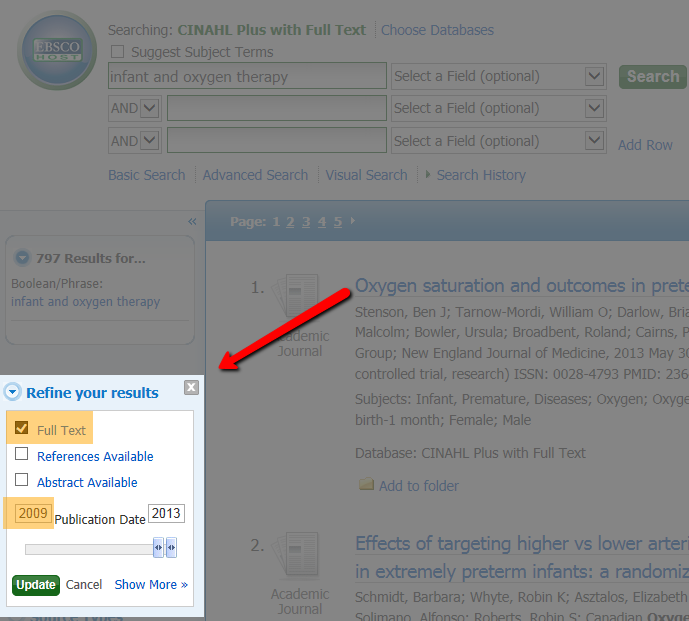Open Show More limiters
Image resolution: width=689 pixels, height=621 pixels.
pyautogui.click(x=151, y=585)
